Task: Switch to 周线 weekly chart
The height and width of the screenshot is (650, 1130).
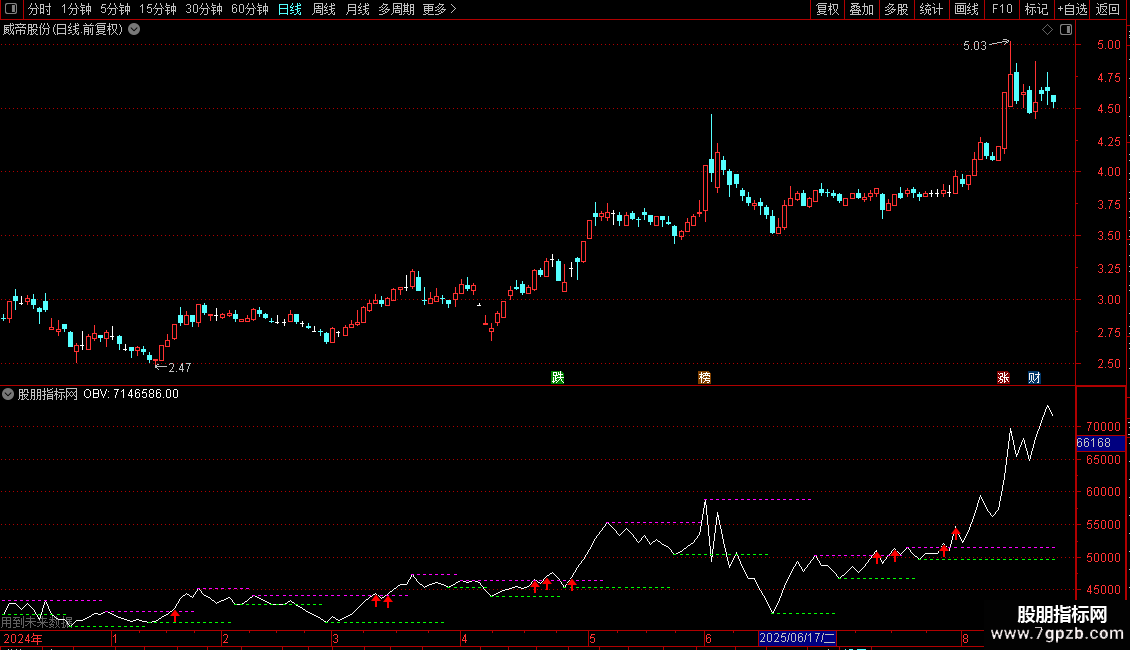Action: [x=324, y=9]
